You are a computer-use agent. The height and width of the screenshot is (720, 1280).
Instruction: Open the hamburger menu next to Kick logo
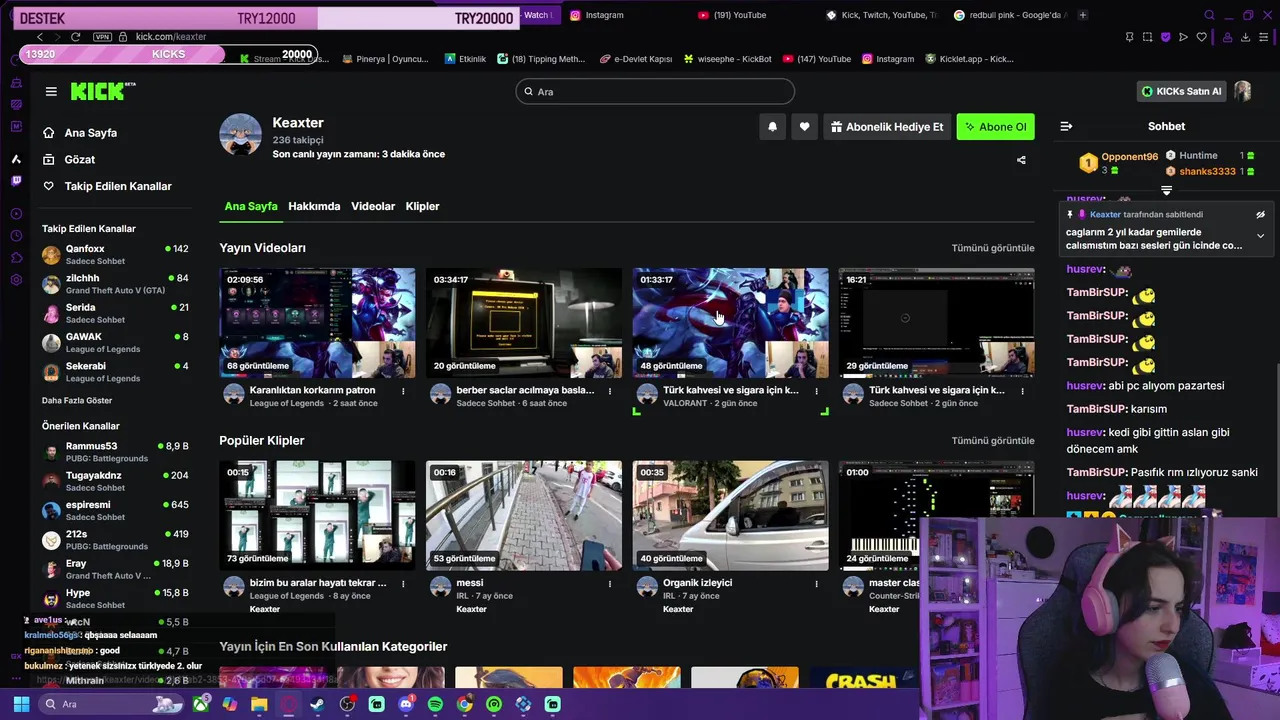coord(51,91)
